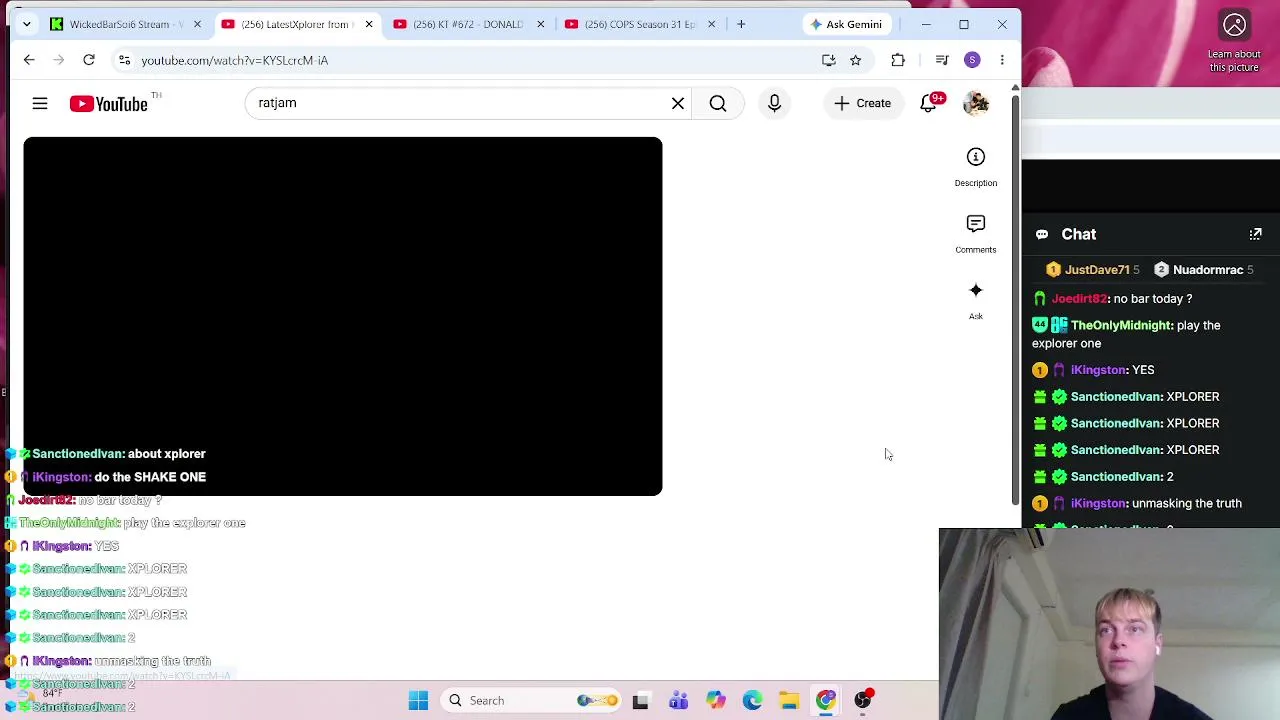Clear the 'ratjam' search text
This screenshot has width=1280, height=720.
pyautogui.click(x=678, y=103)
